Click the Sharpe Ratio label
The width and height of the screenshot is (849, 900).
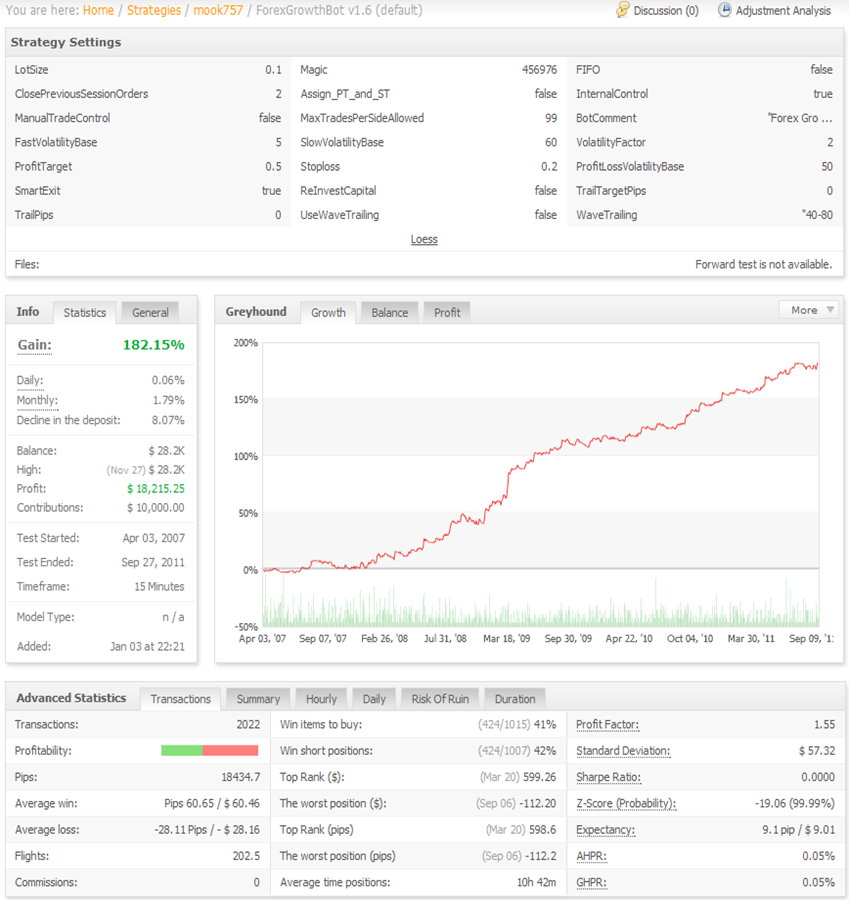click(608, 777)
